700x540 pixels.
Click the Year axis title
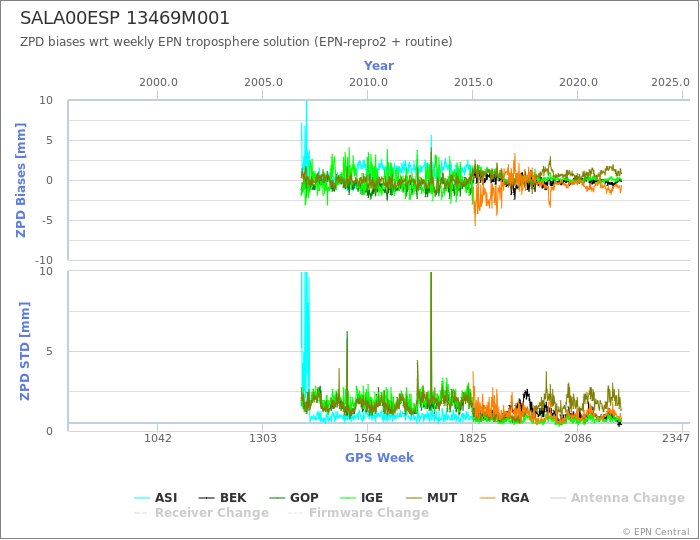click(x=379, y=66)
